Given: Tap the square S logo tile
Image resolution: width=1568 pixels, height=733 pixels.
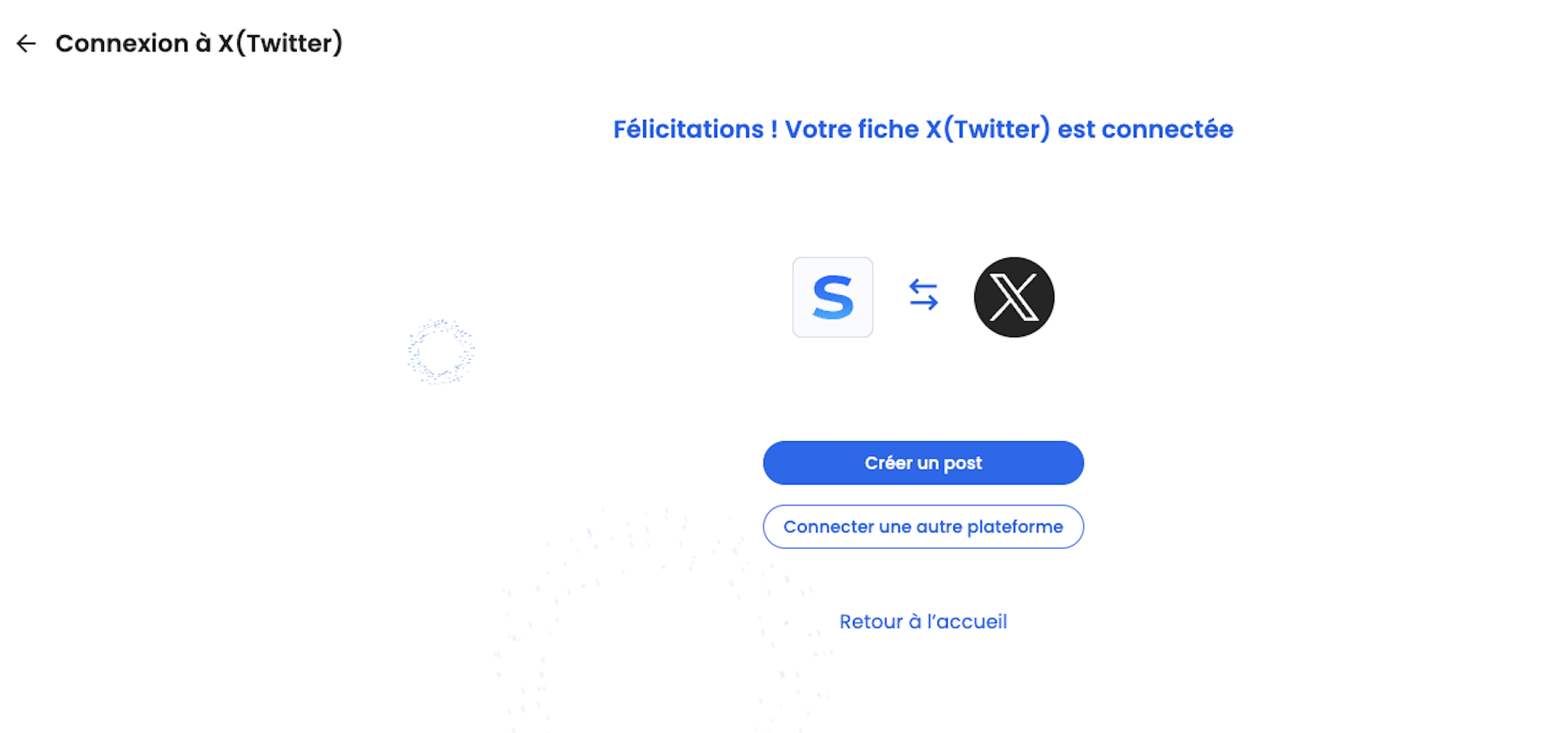Looking at the screenshot, I should click(833, 297).
